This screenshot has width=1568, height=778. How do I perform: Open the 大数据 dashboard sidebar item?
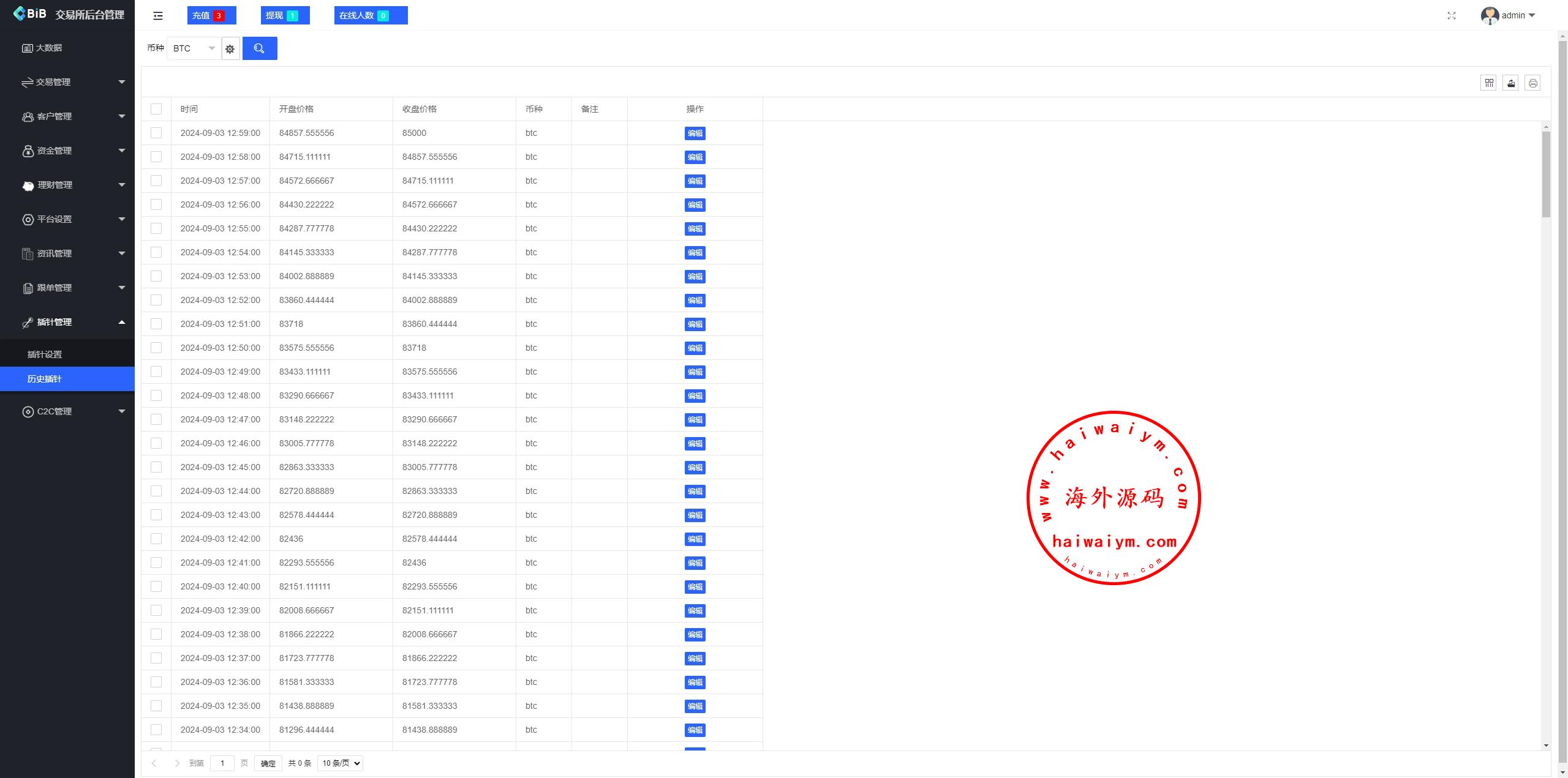[49, 48]
